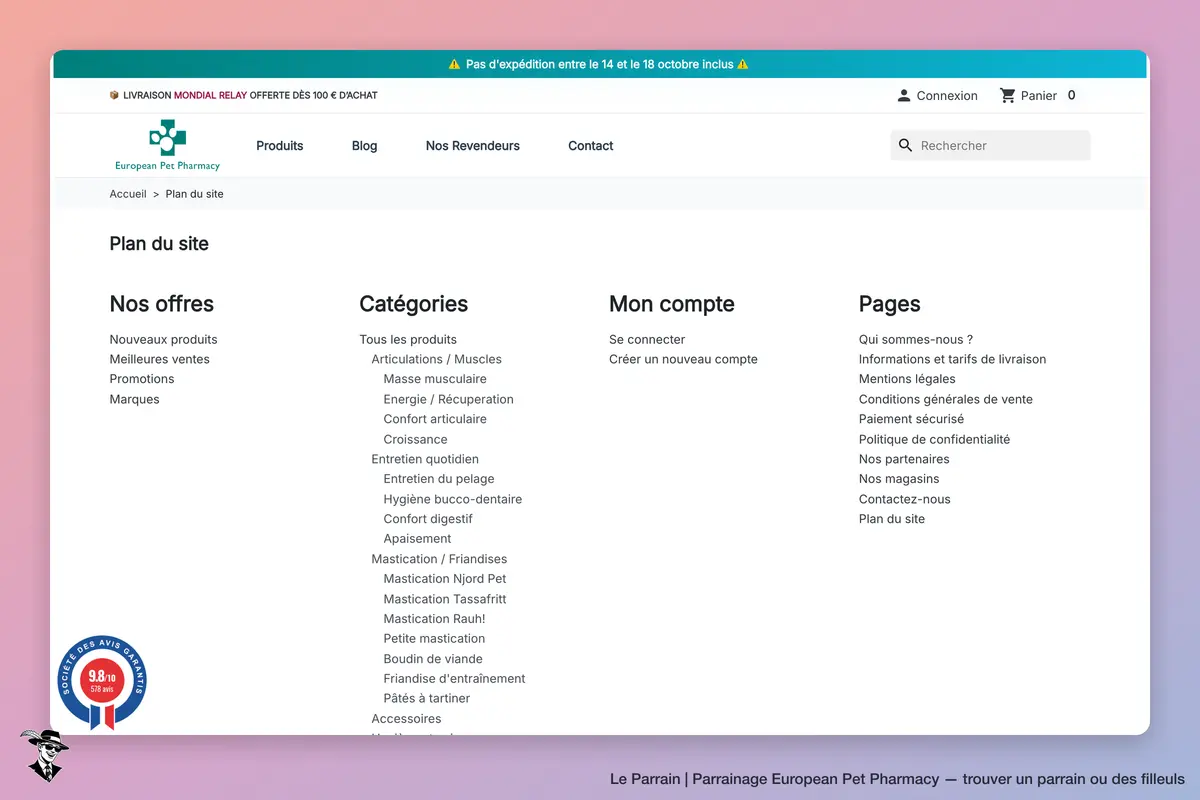Click Contactez-nous in Pages list
Image resolution: width=1200 pixels, height=800 pixels.
point(905,499)
